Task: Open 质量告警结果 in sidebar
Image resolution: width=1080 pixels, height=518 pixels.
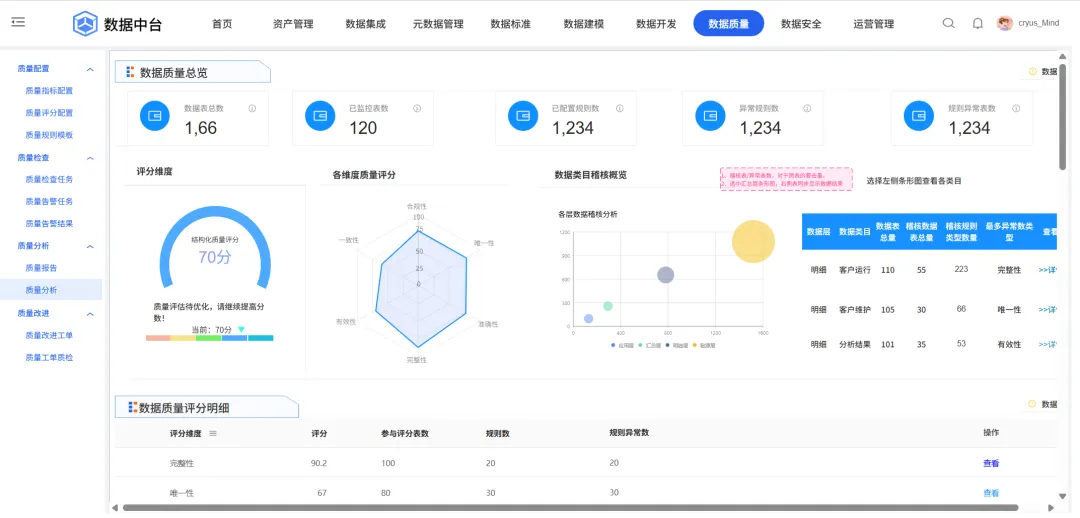Action: click(x=49, y=223)
